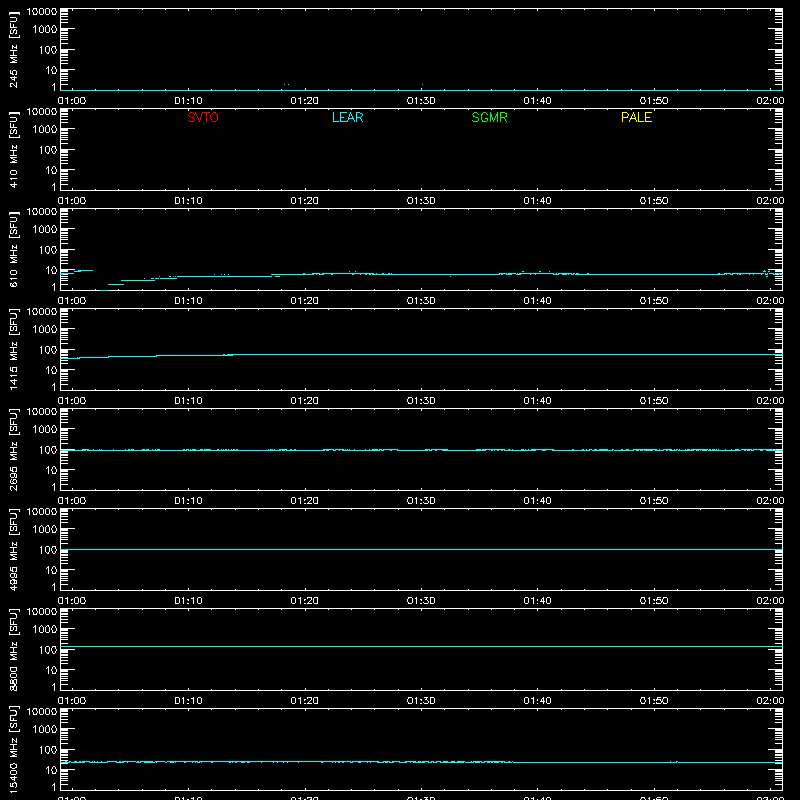Select the 245 MHz [SFU] axis title

click(x=14, y=50)
